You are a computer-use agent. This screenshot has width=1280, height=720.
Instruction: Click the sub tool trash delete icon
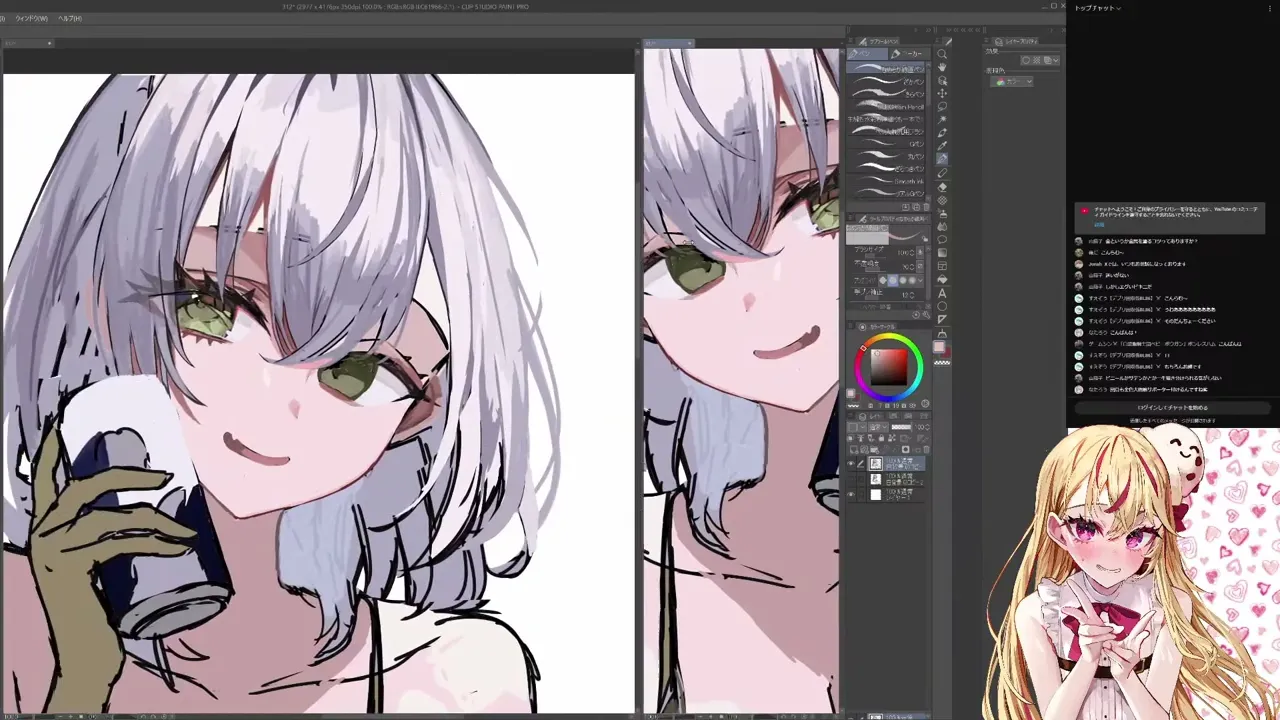pos(926,207)
